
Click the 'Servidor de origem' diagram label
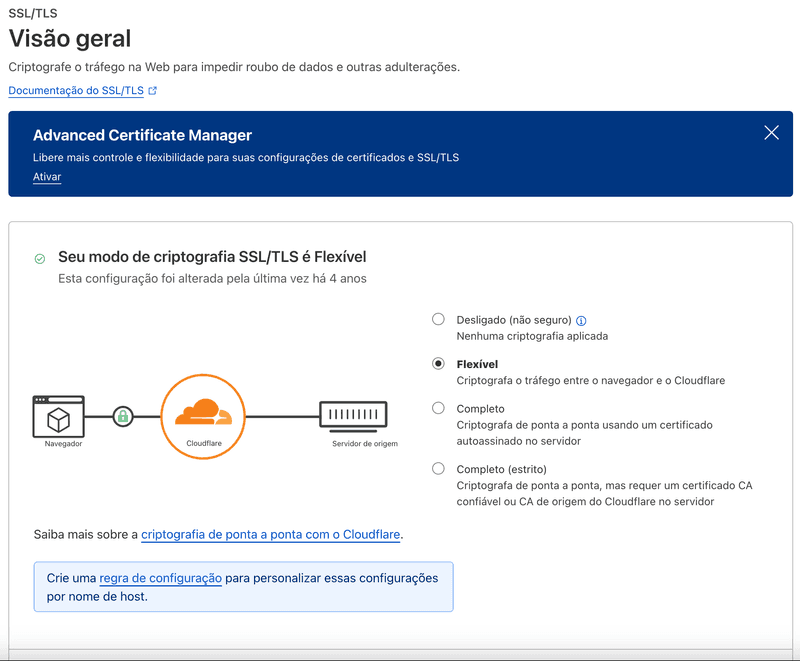(365, 444)
